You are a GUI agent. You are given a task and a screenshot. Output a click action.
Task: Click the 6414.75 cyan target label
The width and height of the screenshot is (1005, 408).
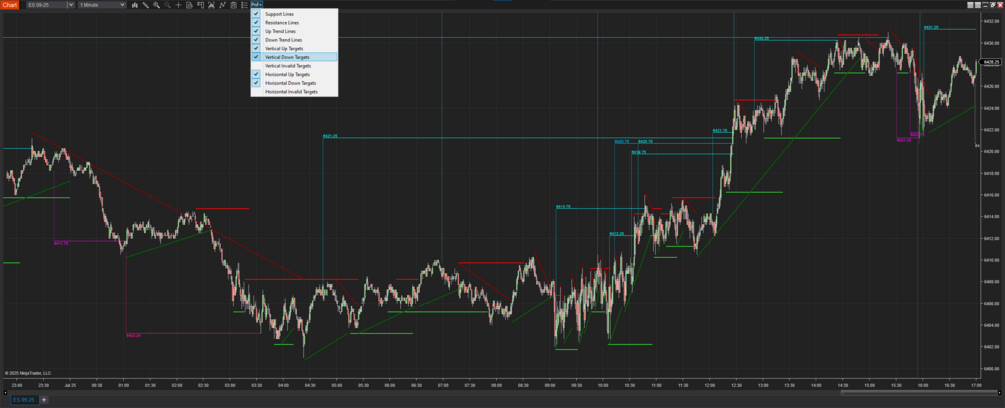[563, 207]
